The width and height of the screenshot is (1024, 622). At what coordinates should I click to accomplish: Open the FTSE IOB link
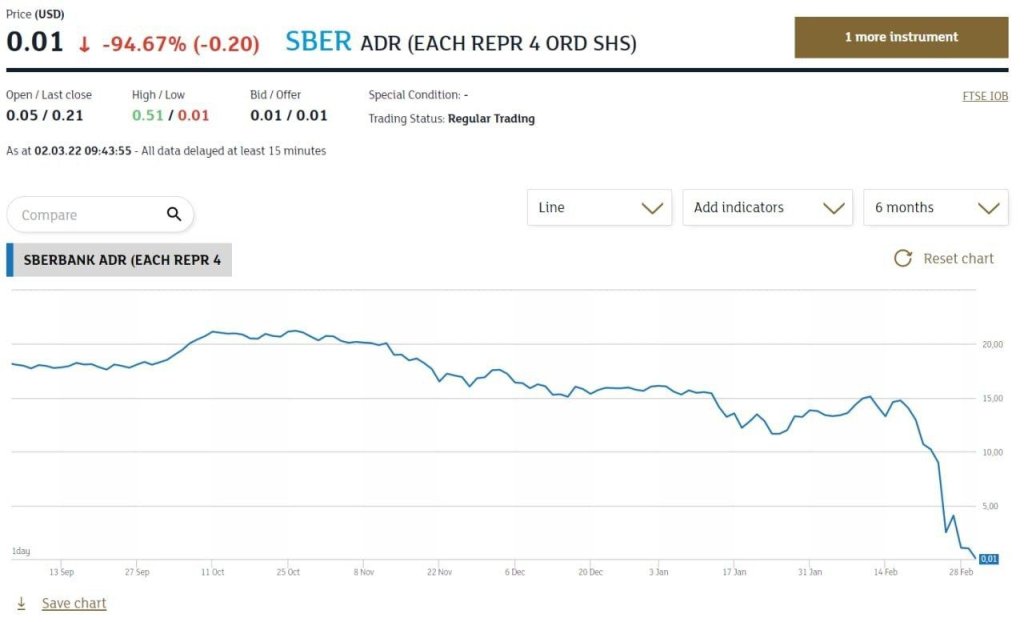(984, 97)
